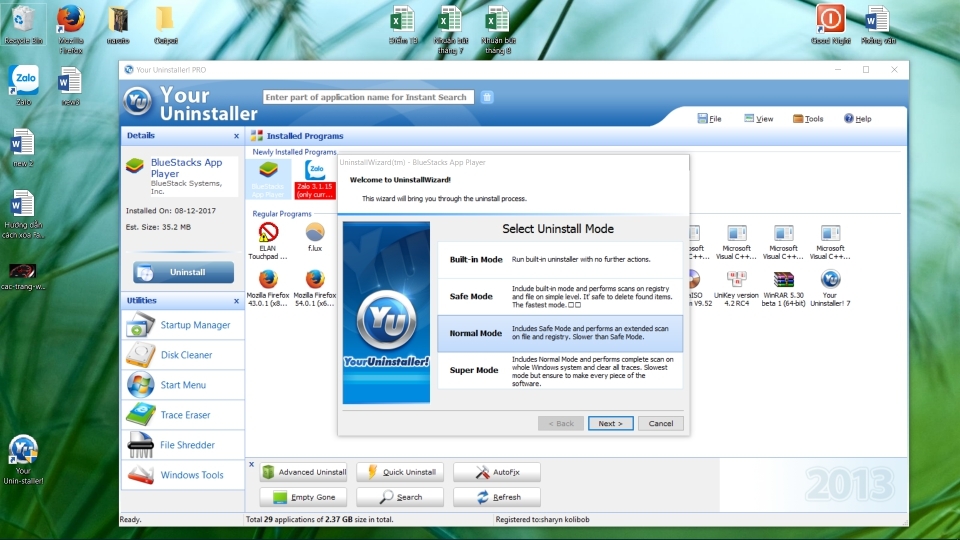Choose Built-in Mode uninstall option
The height and width of the screenshot is (540, 960).
[x=560, y=260]
